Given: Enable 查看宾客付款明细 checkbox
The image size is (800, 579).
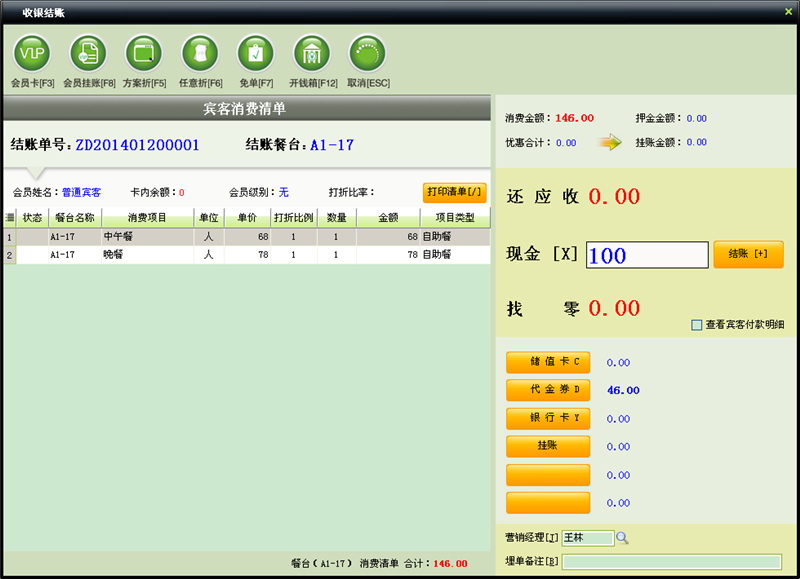Looking at the screenshot, I should tap(697, 325).
